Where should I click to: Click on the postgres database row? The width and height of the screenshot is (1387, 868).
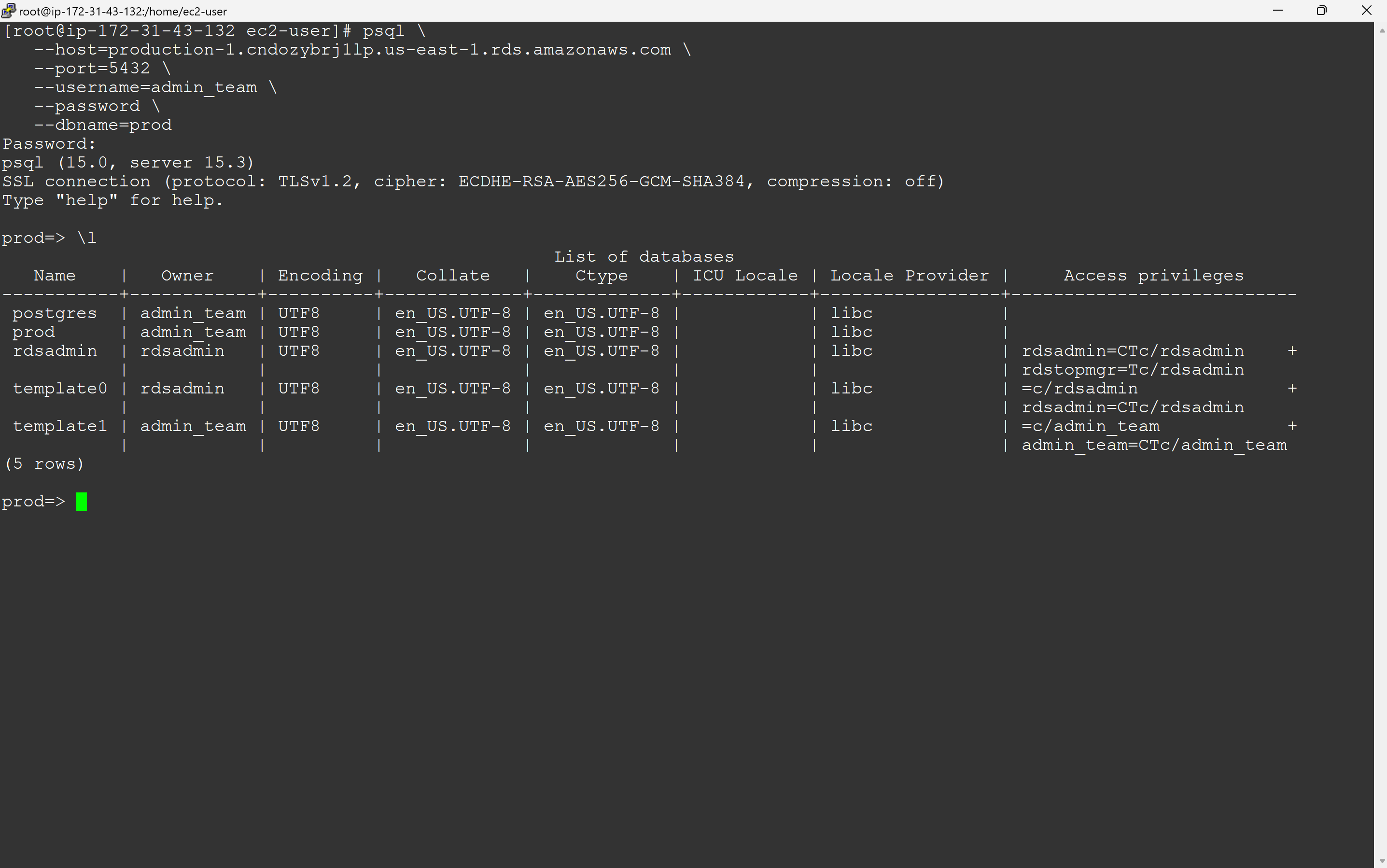pyautogui.click(x=55, y=312)
